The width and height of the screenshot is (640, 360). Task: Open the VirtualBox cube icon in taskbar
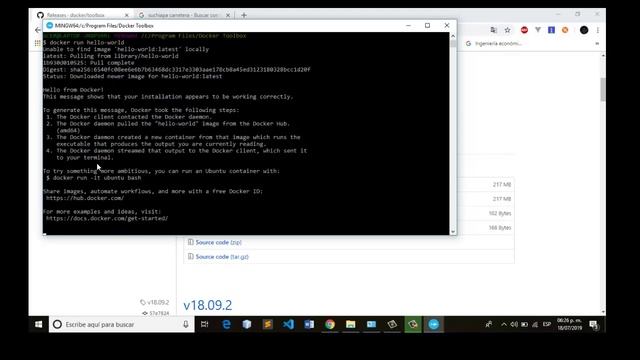[x=247, y=324]
